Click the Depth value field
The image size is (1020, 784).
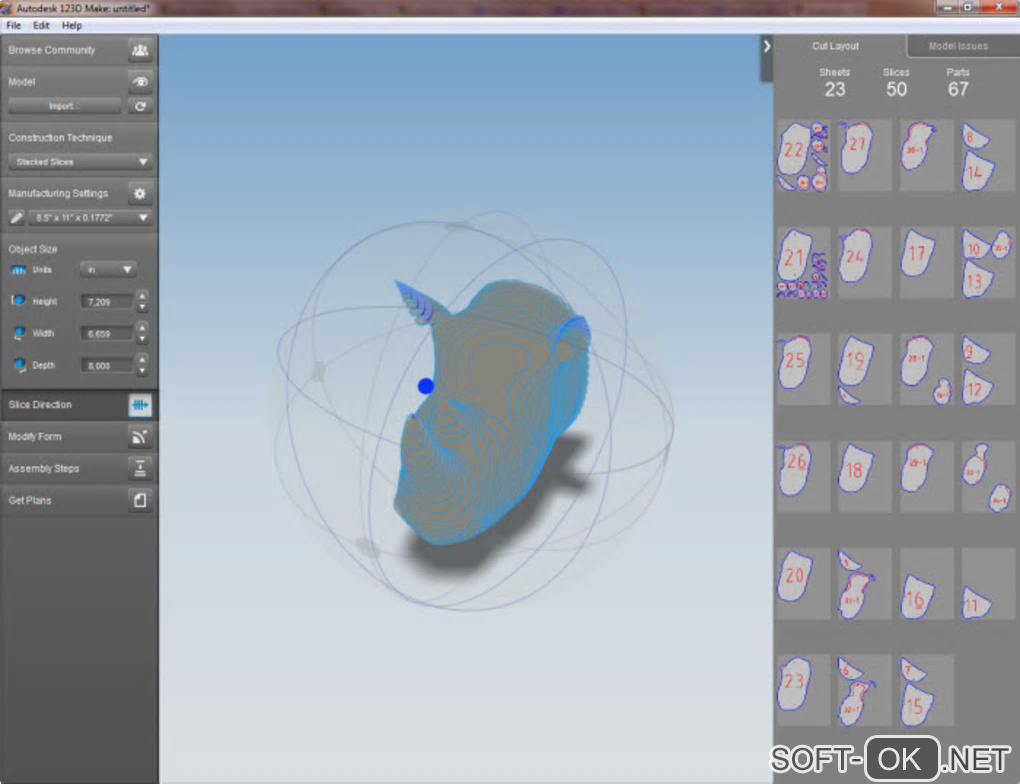click(x=107, y=366)
